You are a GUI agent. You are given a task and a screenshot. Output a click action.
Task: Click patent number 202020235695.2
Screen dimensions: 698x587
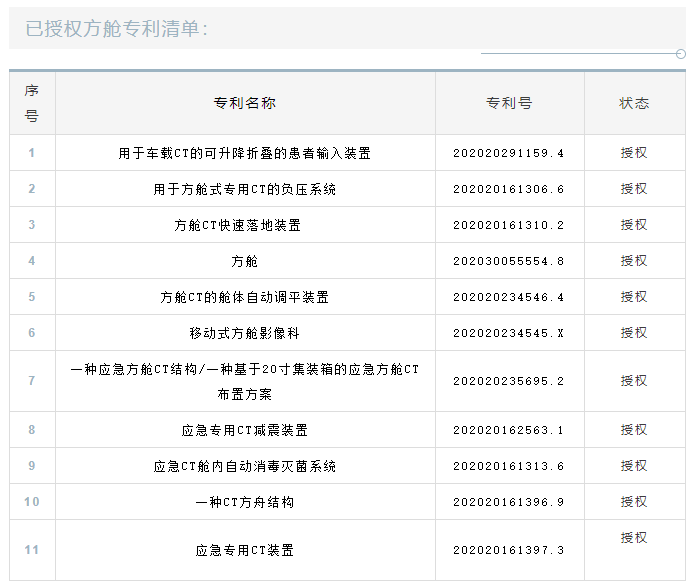509,381
